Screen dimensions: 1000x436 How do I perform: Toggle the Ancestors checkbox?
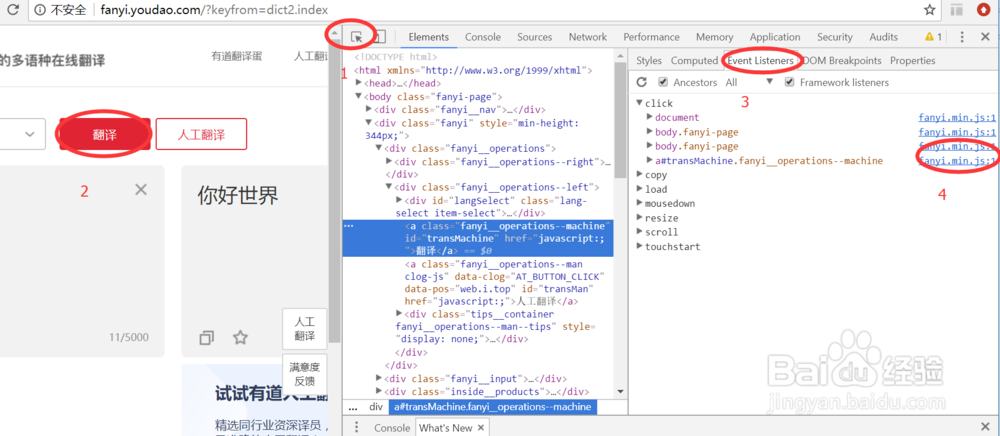663,82
